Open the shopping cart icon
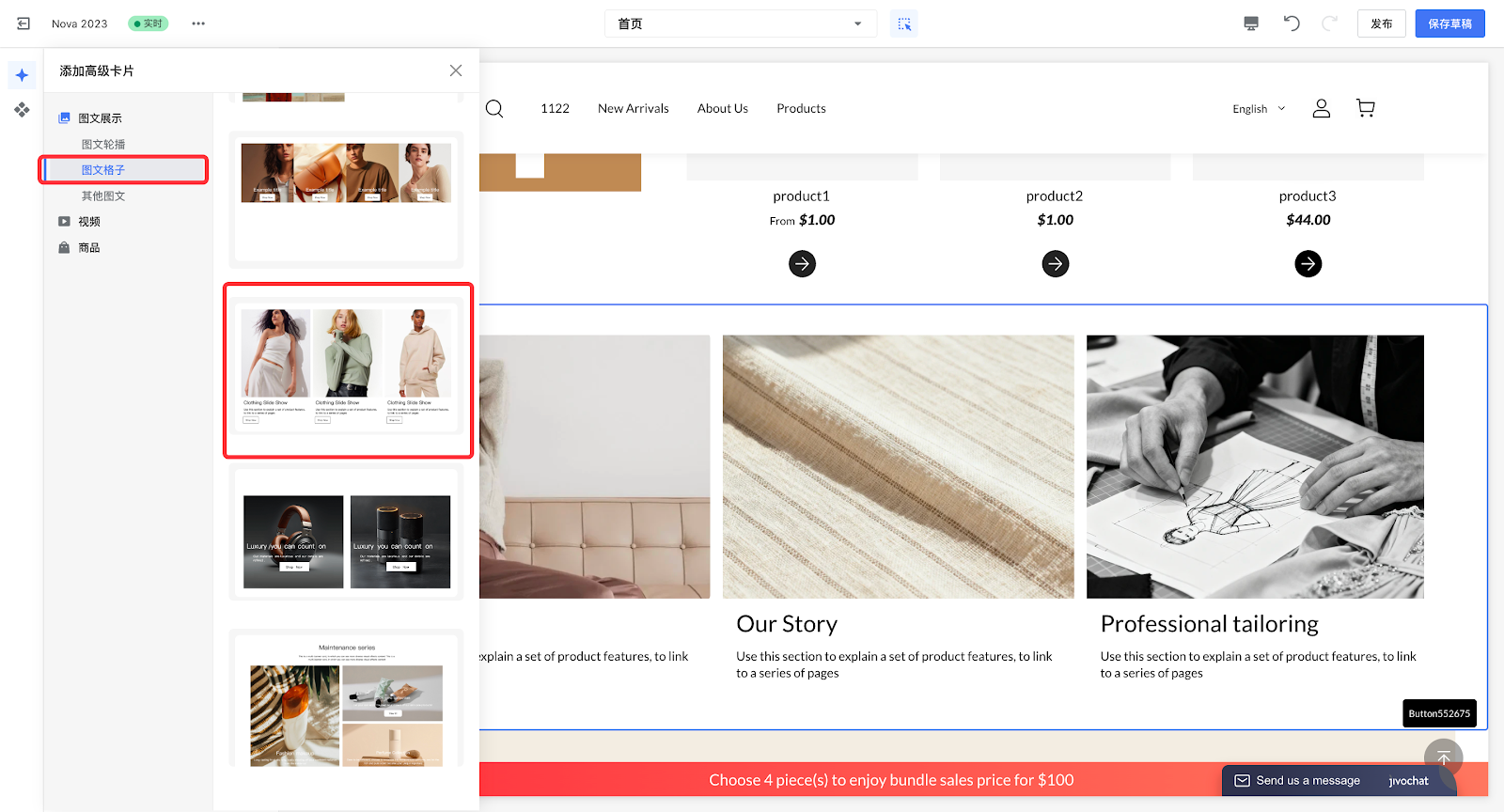 [x=1365, y=108]
